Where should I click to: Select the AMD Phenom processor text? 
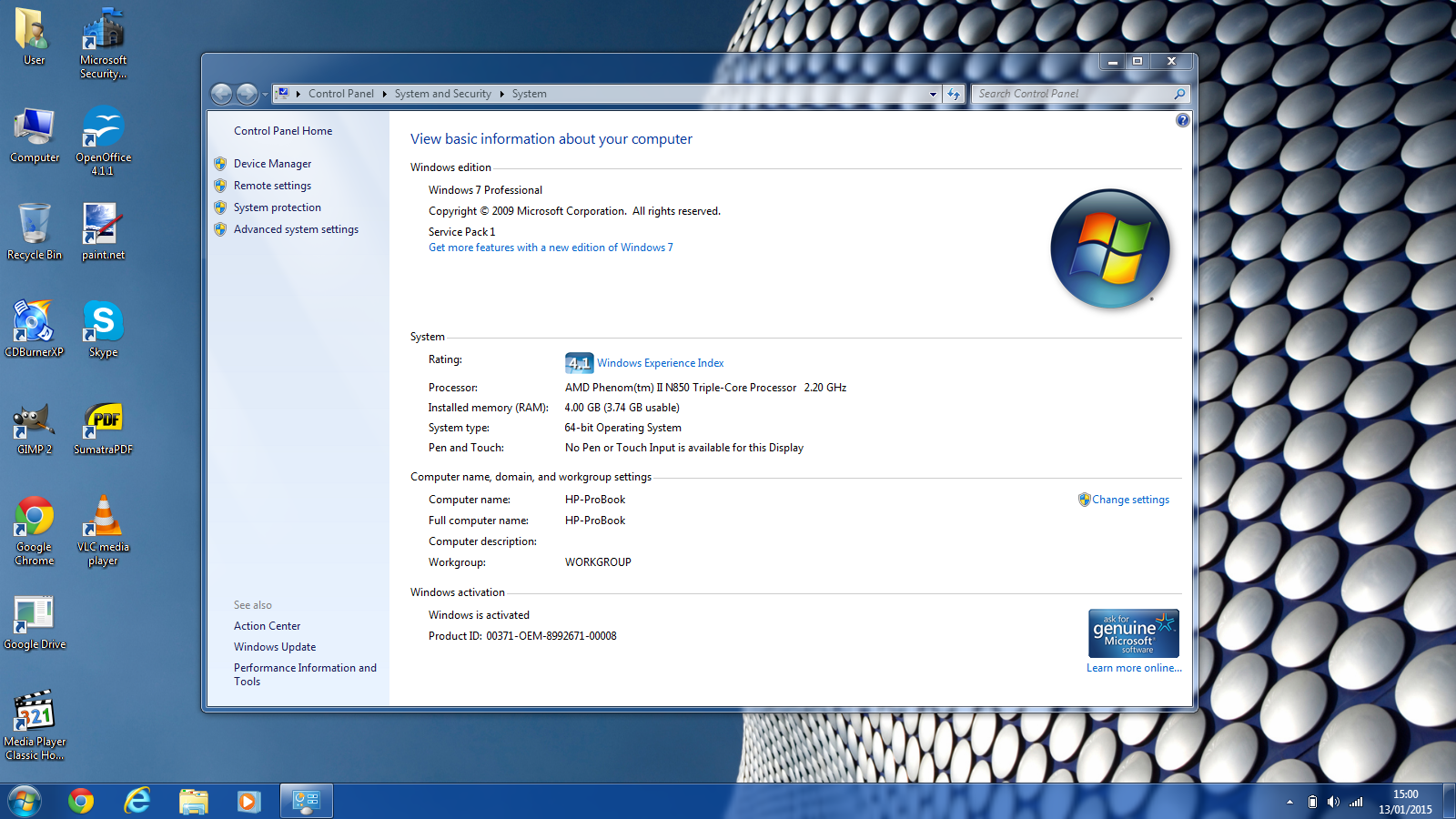coord(705,388)
